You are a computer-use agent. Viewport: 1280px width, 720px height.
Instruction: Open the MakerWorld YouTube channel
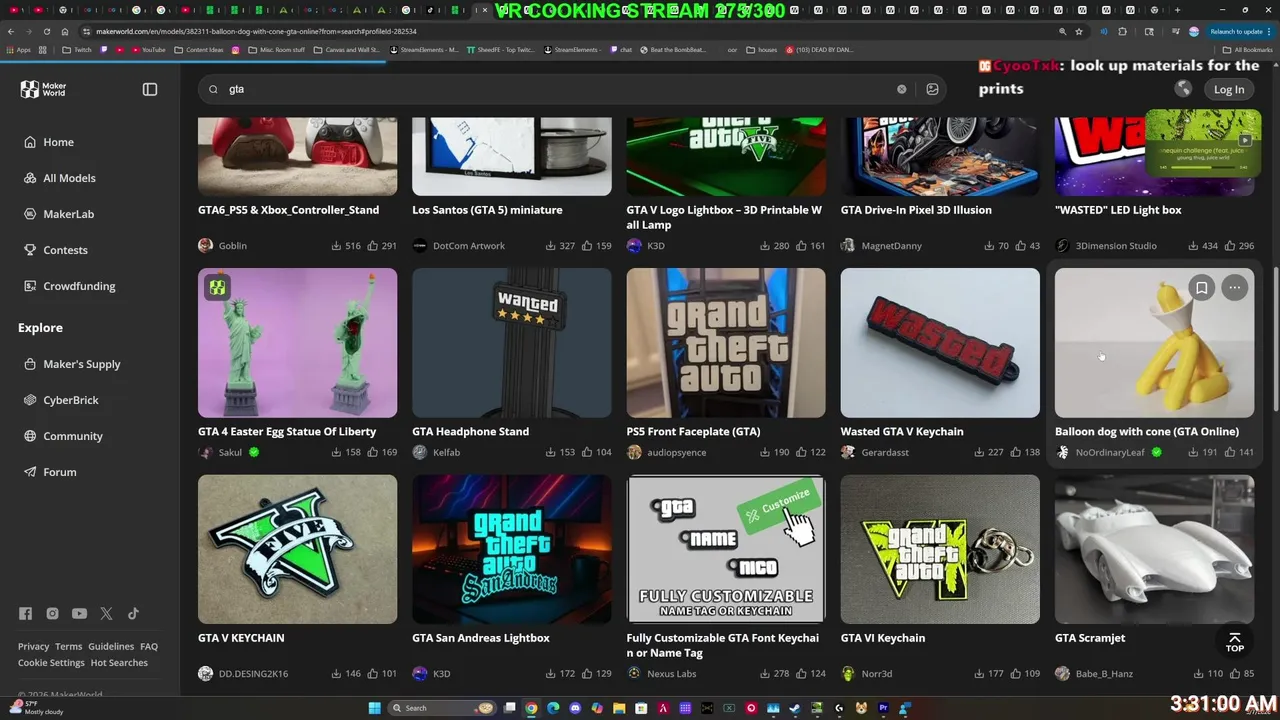click(79, 614)
